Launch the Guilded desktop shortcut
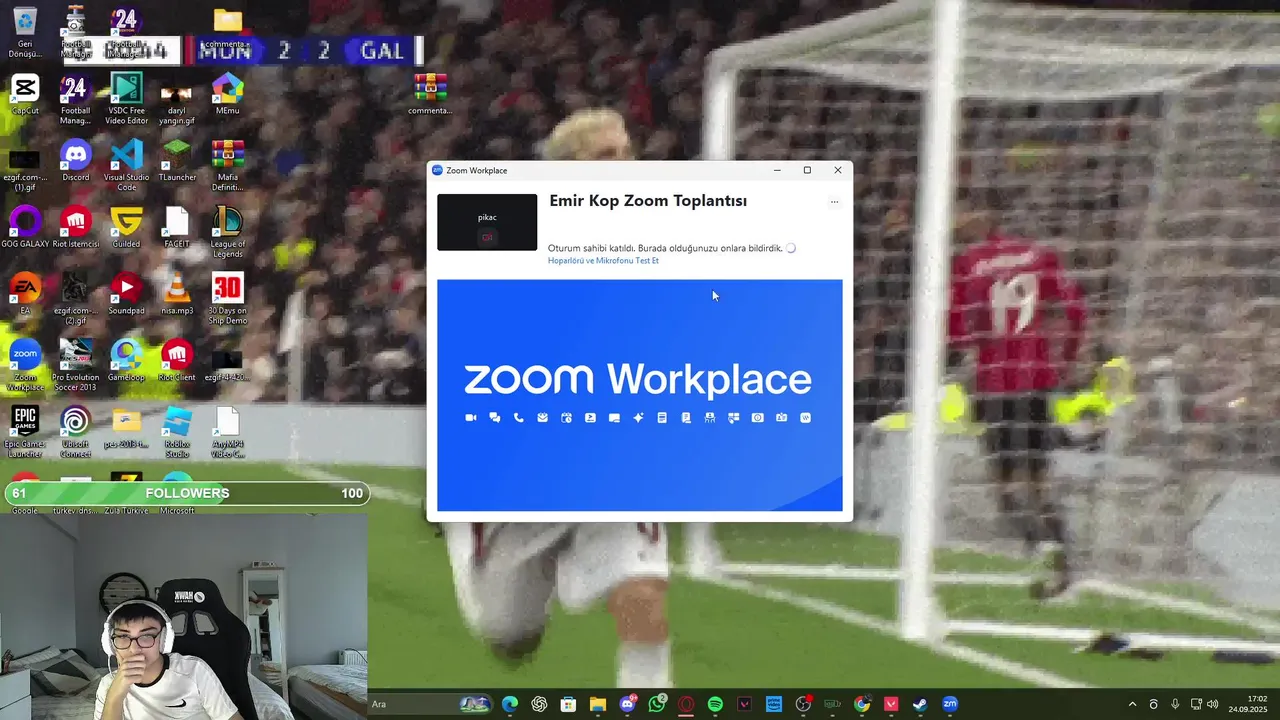Image resolution: width=1280 pixels, height=720 pixels. pyautogui.click(x=126, y=228)
